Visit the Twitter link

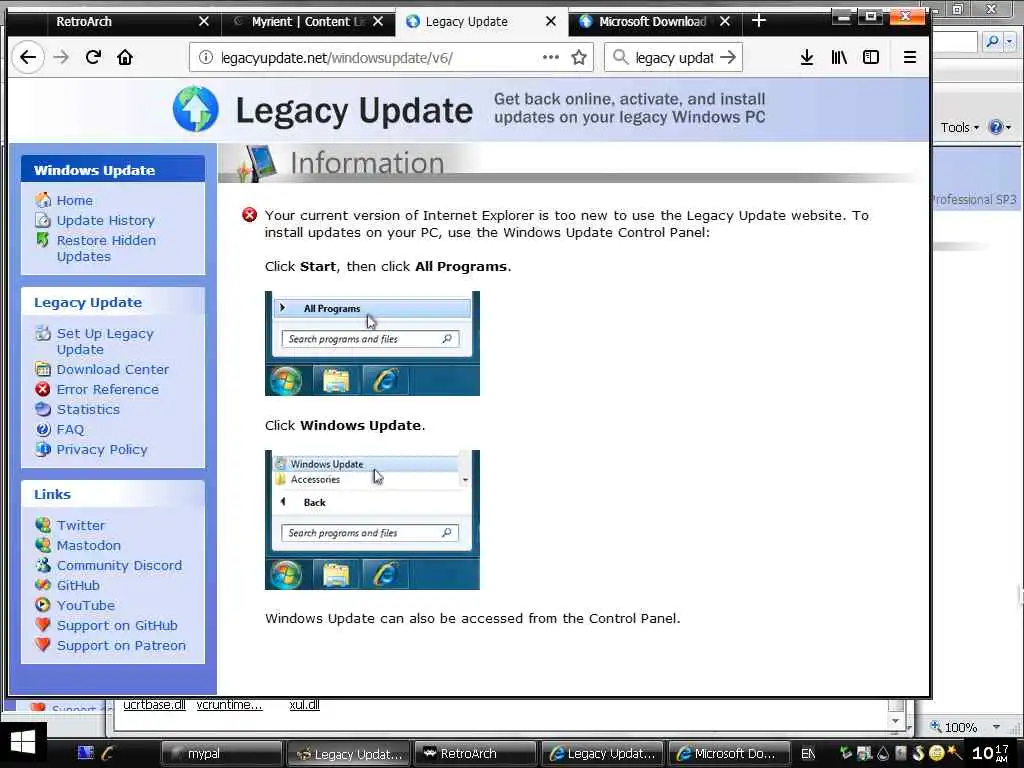tap(80, 526)
